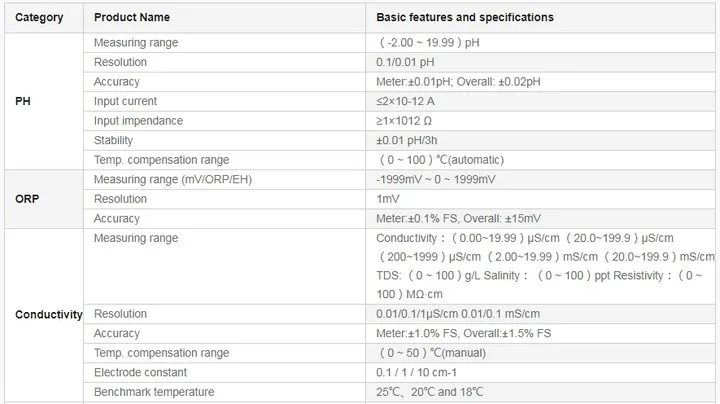The width and height of the screenshot is (720, 404).
Task: Select the Stability row label
Action: tap(113, 140)
